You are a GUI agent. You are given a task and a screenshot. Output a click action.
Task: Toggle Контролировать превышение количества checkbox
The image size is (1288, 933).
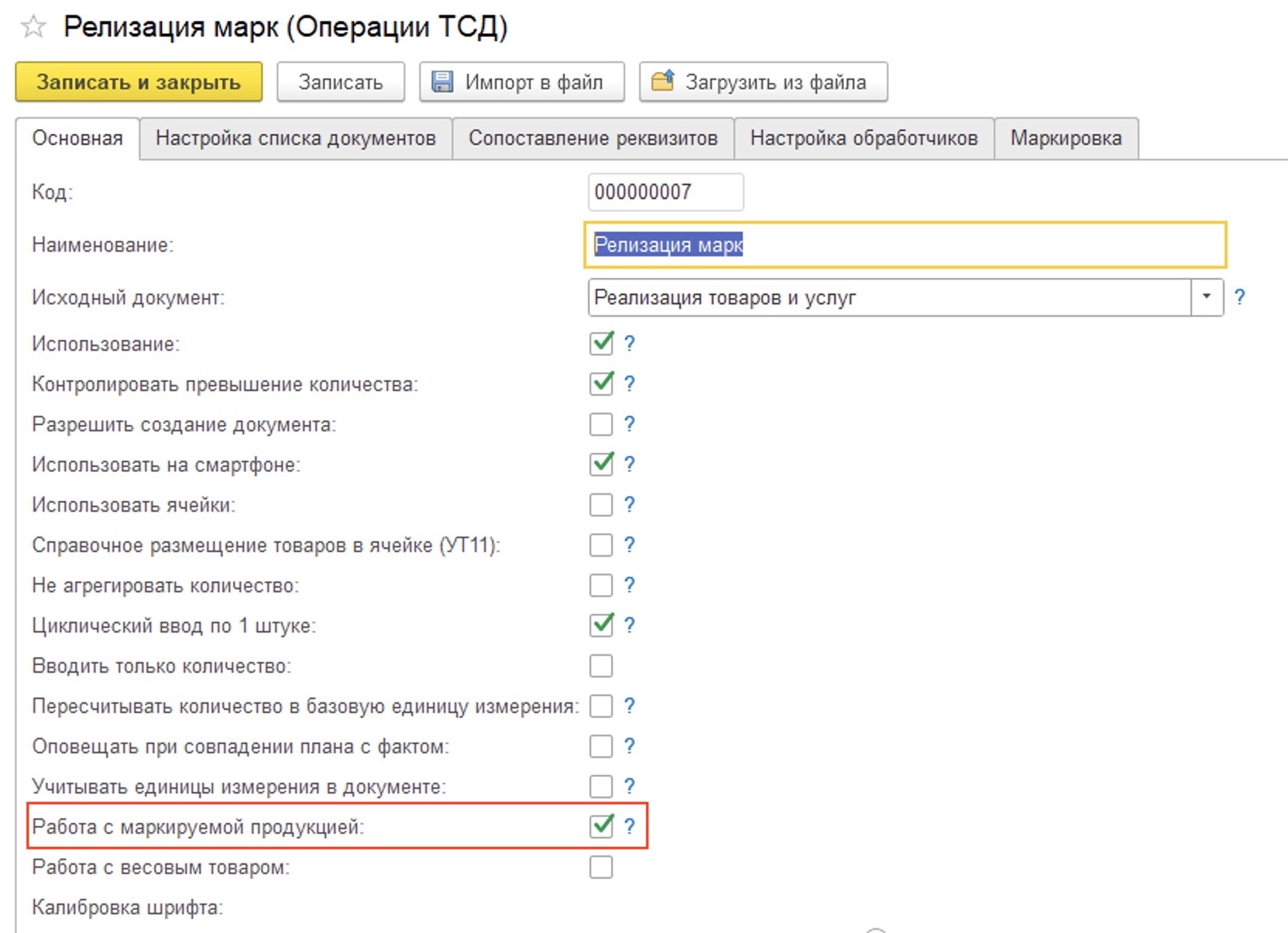tap(601, 384)
